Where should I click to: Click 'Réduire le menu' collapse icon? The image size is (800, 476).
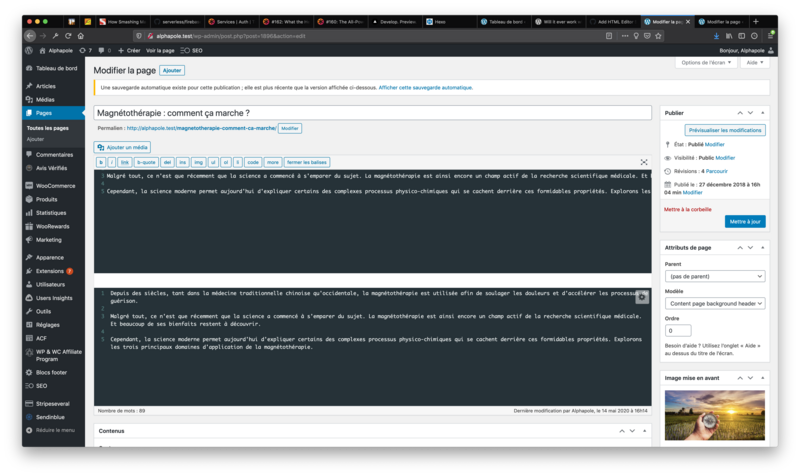click(x=29, y=430)
